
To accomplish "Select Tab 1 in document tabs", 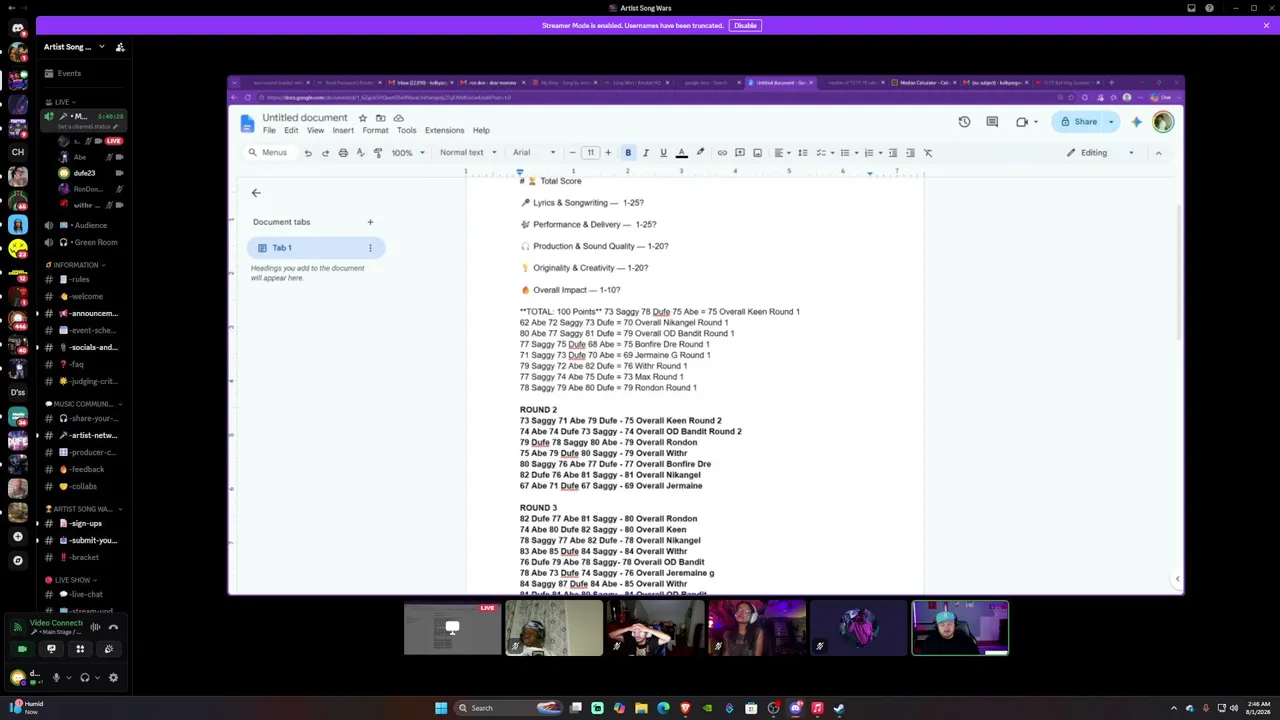I will coord(315,248).
